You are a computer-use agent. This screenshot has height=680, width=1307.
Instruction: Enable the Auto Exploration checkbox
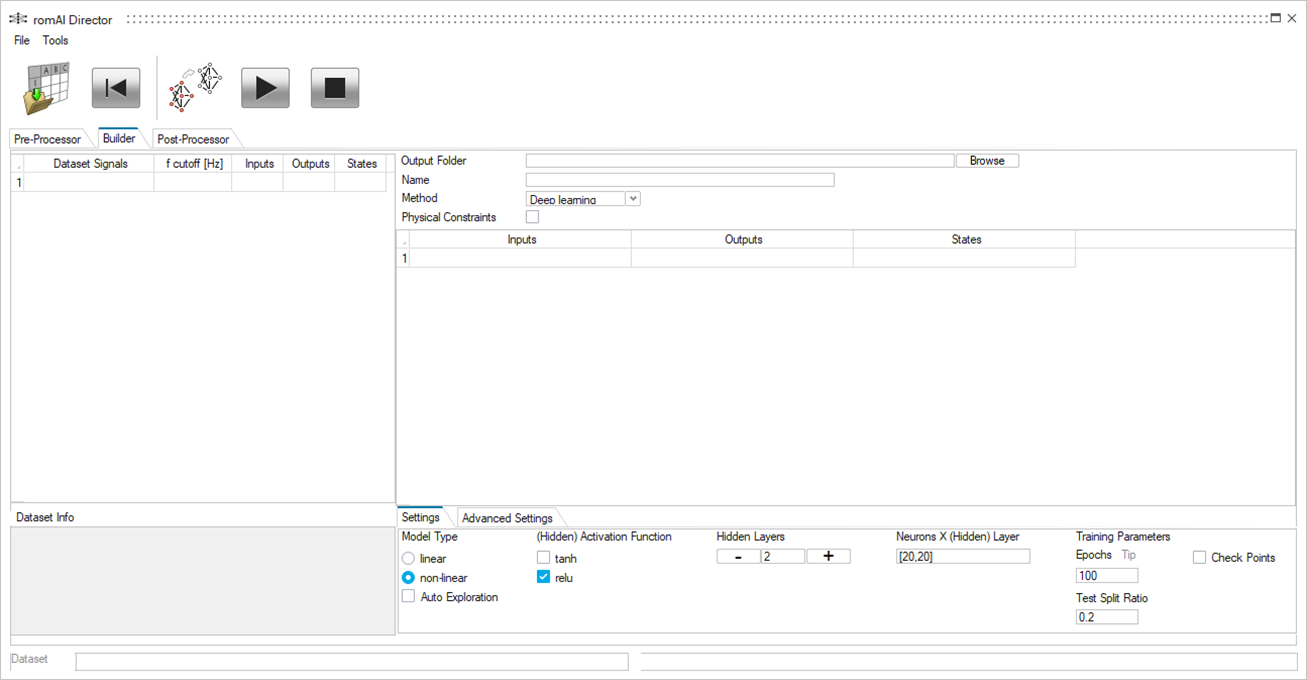click(408, 596)
